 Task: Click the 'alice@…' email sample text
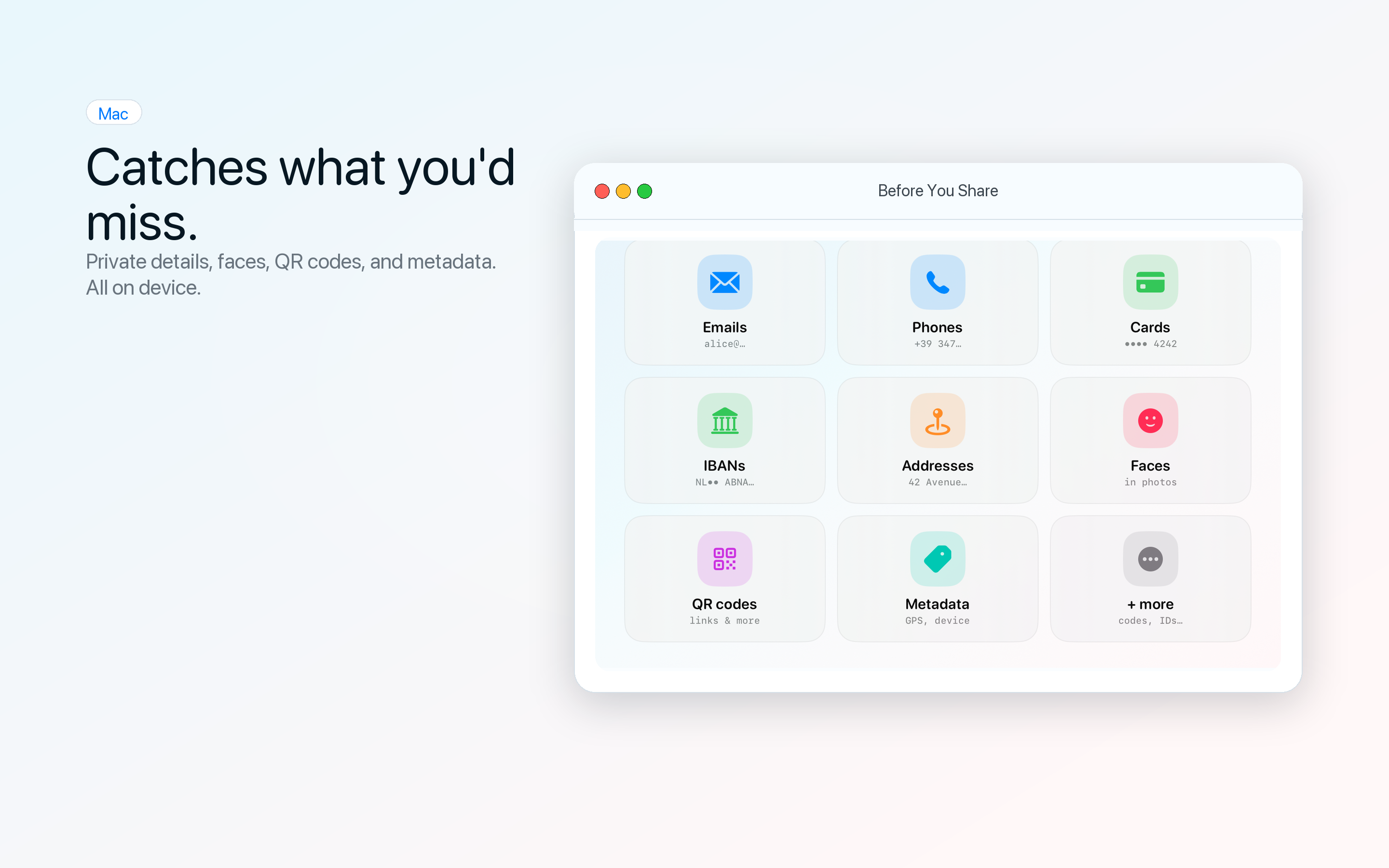[x=724, y=344]
